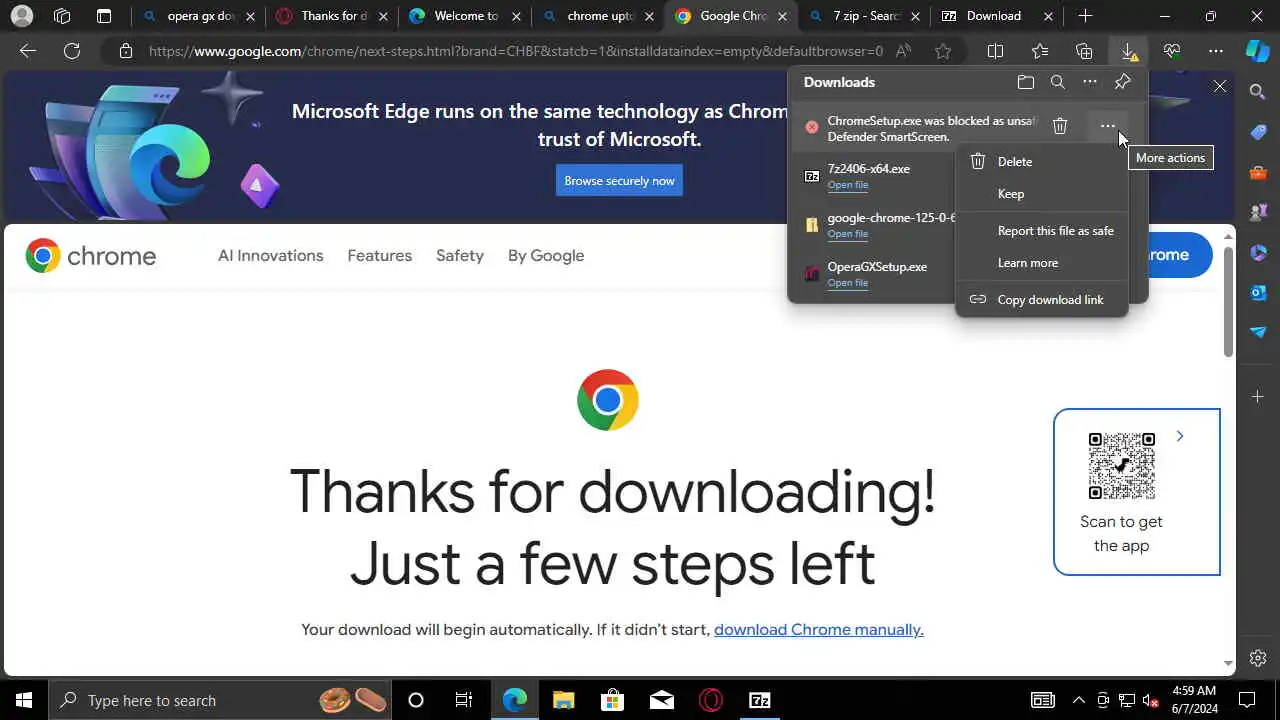Select Report this file as safe
Screen dimensions: 1280x720
pyautogui.click(x=1042, y=231)
